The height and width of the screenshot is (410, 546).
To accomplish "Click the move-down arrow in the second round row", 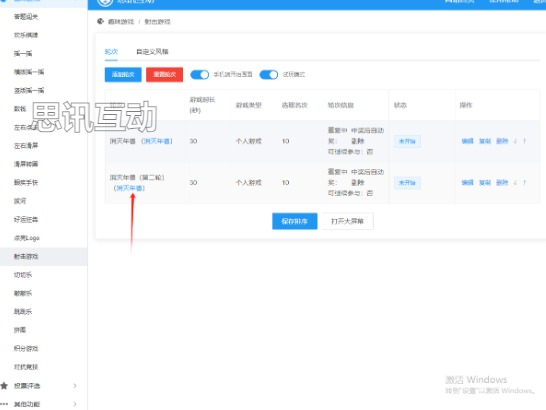I will pyautogui.click(x=515, y=183).
